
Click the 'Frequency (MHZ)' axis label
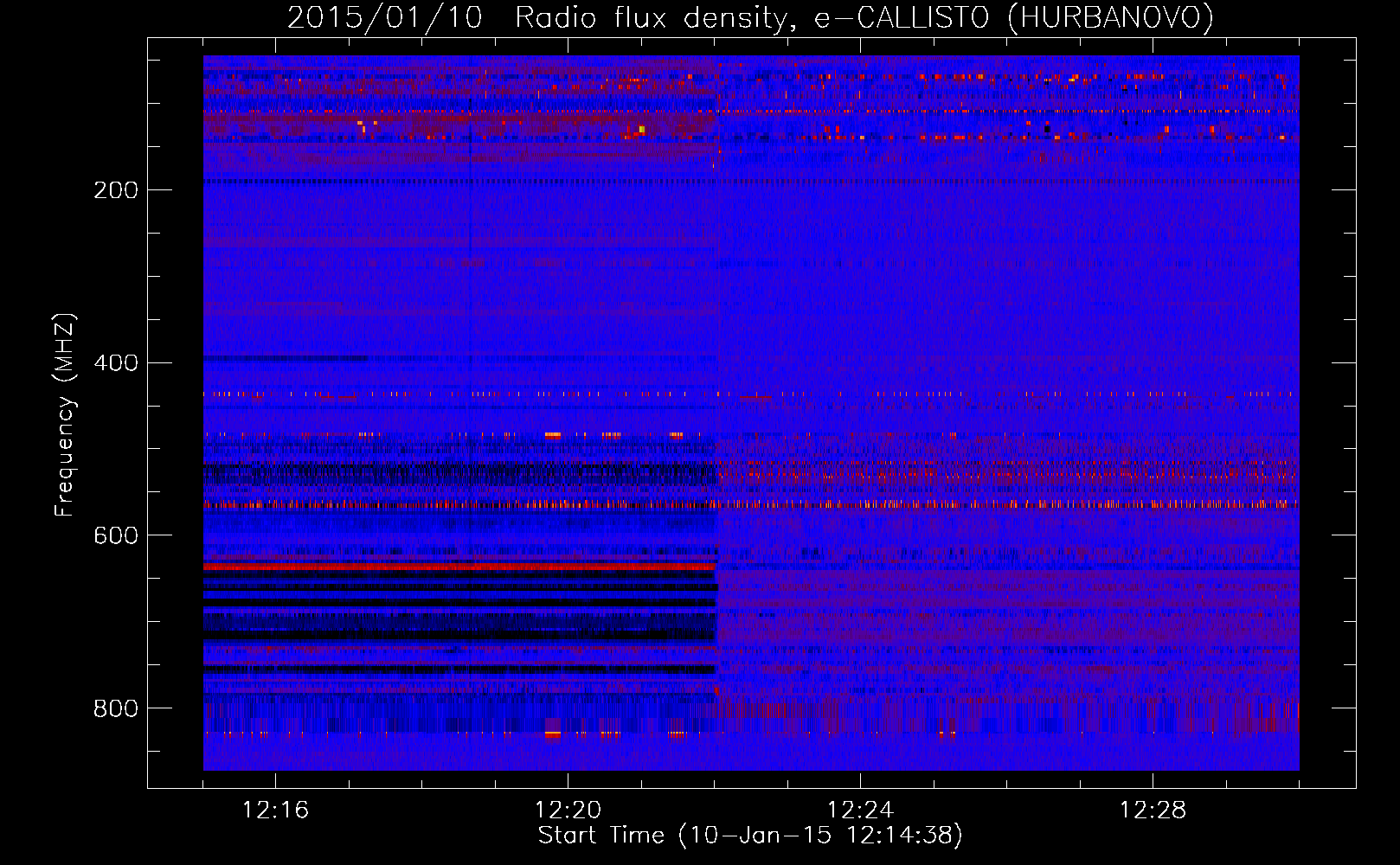66,415
